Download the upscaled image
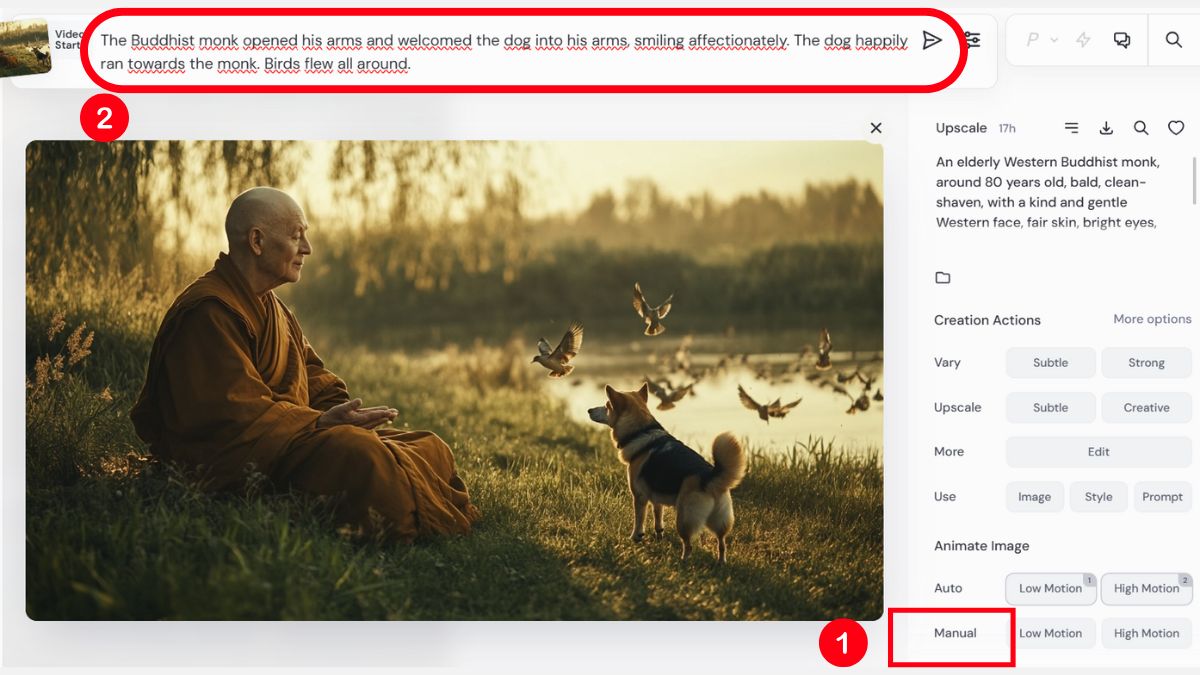The width and height of the screenshot is (1200, 675). 1106,128
